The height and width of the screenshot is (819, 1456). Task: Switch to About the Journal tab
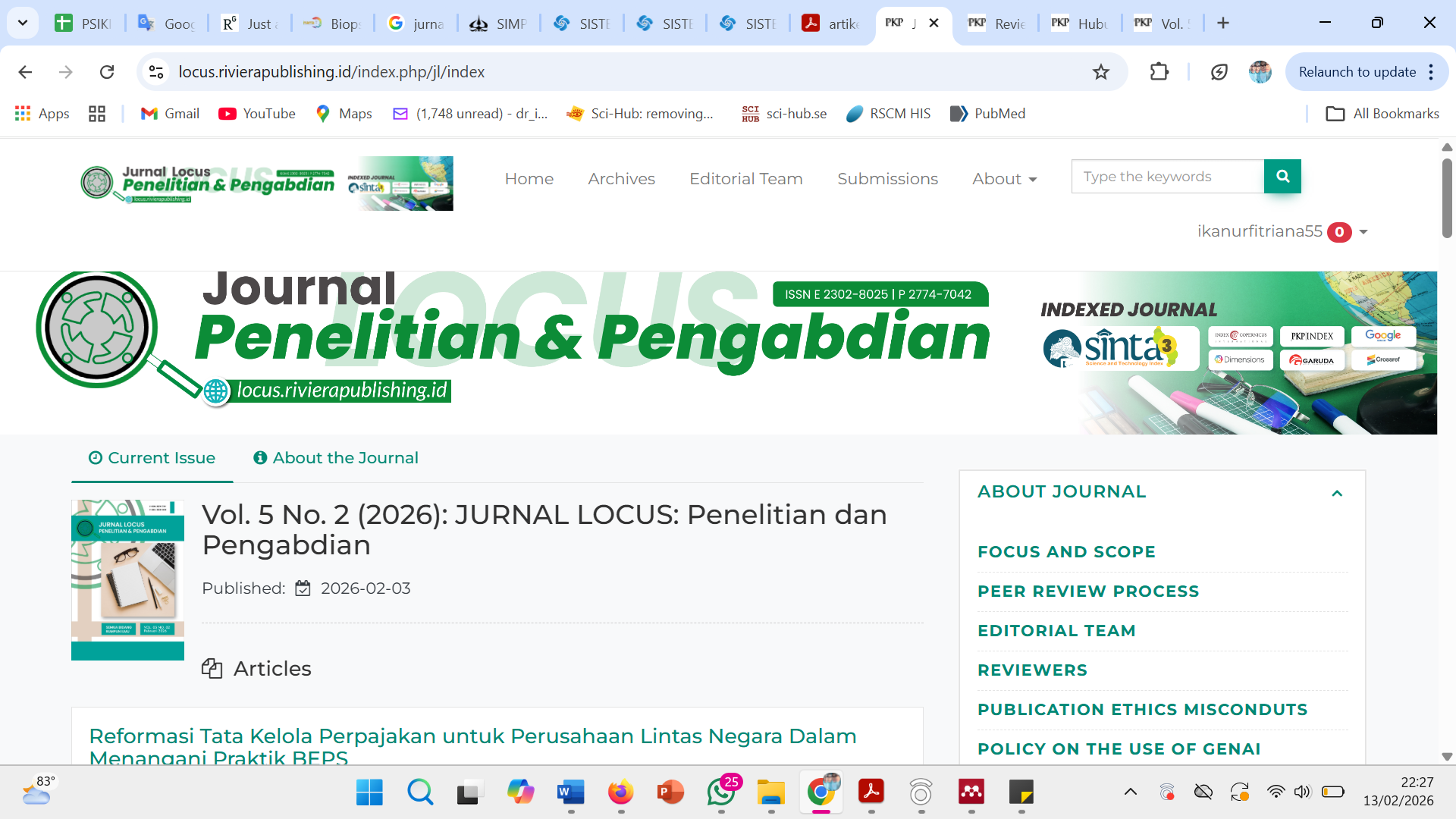[x=336, y=458]
